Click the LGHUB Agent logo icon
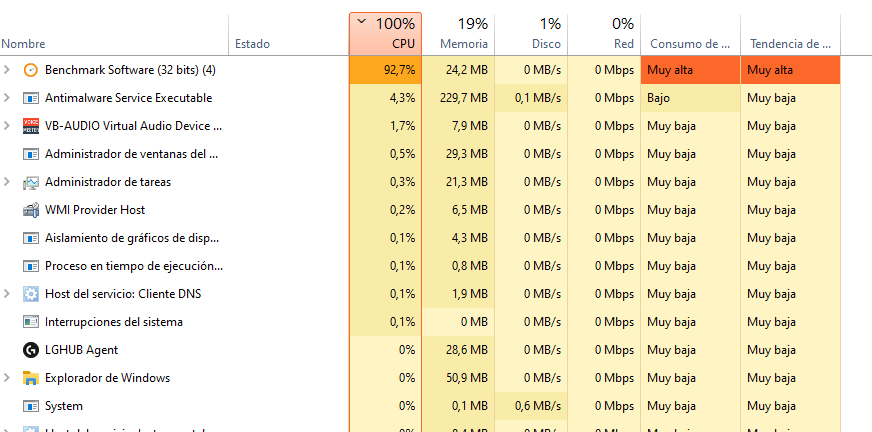The height and width of the screenshot is (432, 872). tap(31, 350)
